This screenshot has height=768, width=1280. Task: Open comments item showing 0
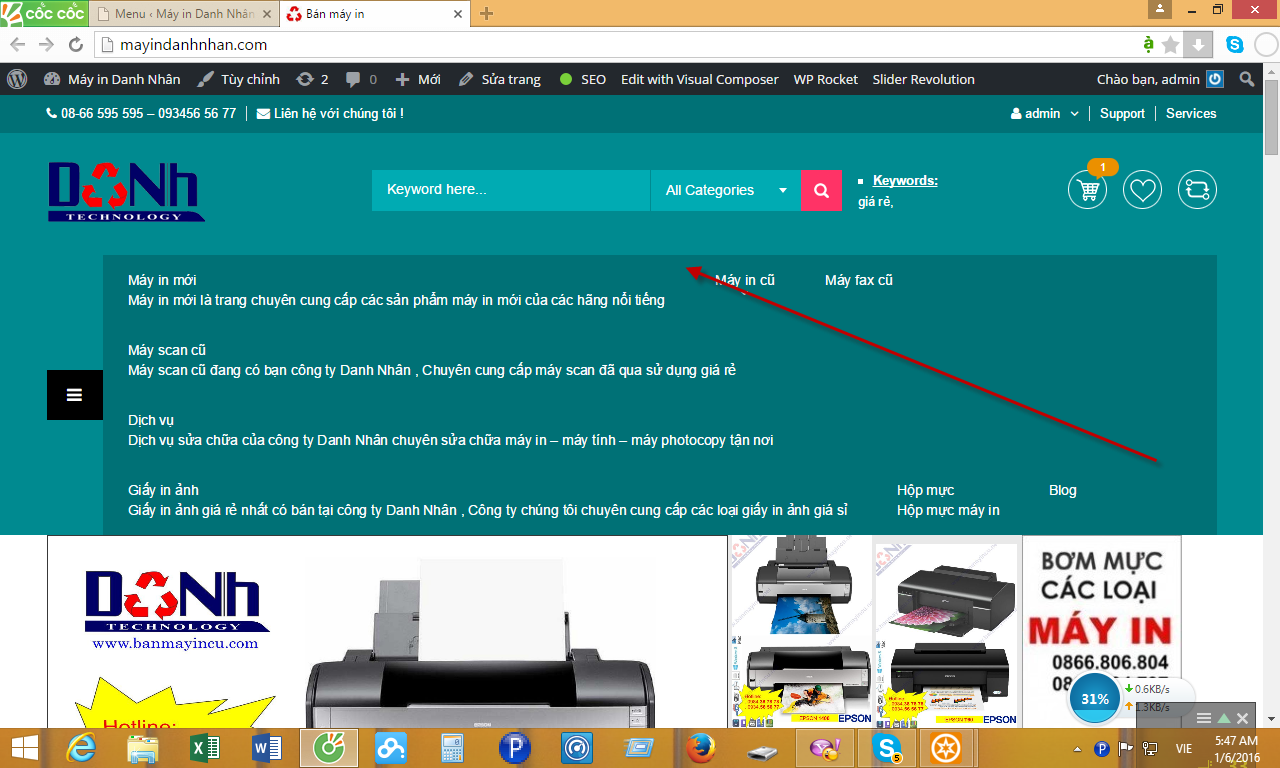[361, 79]
